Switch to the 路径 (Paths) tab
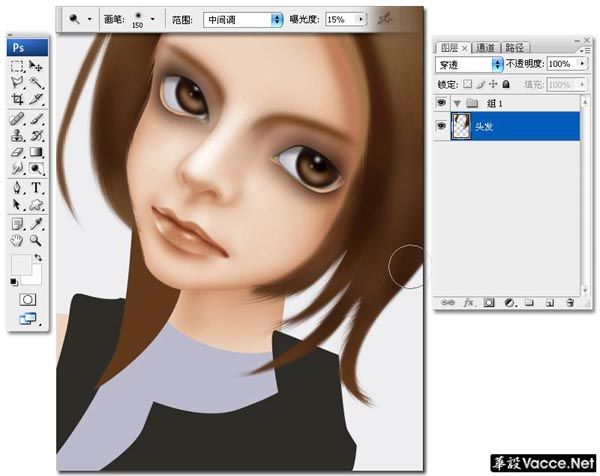 point(515,47)
